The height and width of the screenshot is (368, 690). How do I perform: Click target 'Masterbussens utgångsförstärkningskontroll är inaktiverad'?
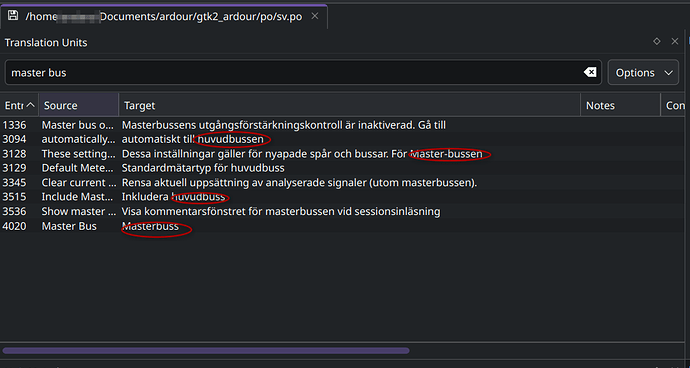click(x=267, y=125)
